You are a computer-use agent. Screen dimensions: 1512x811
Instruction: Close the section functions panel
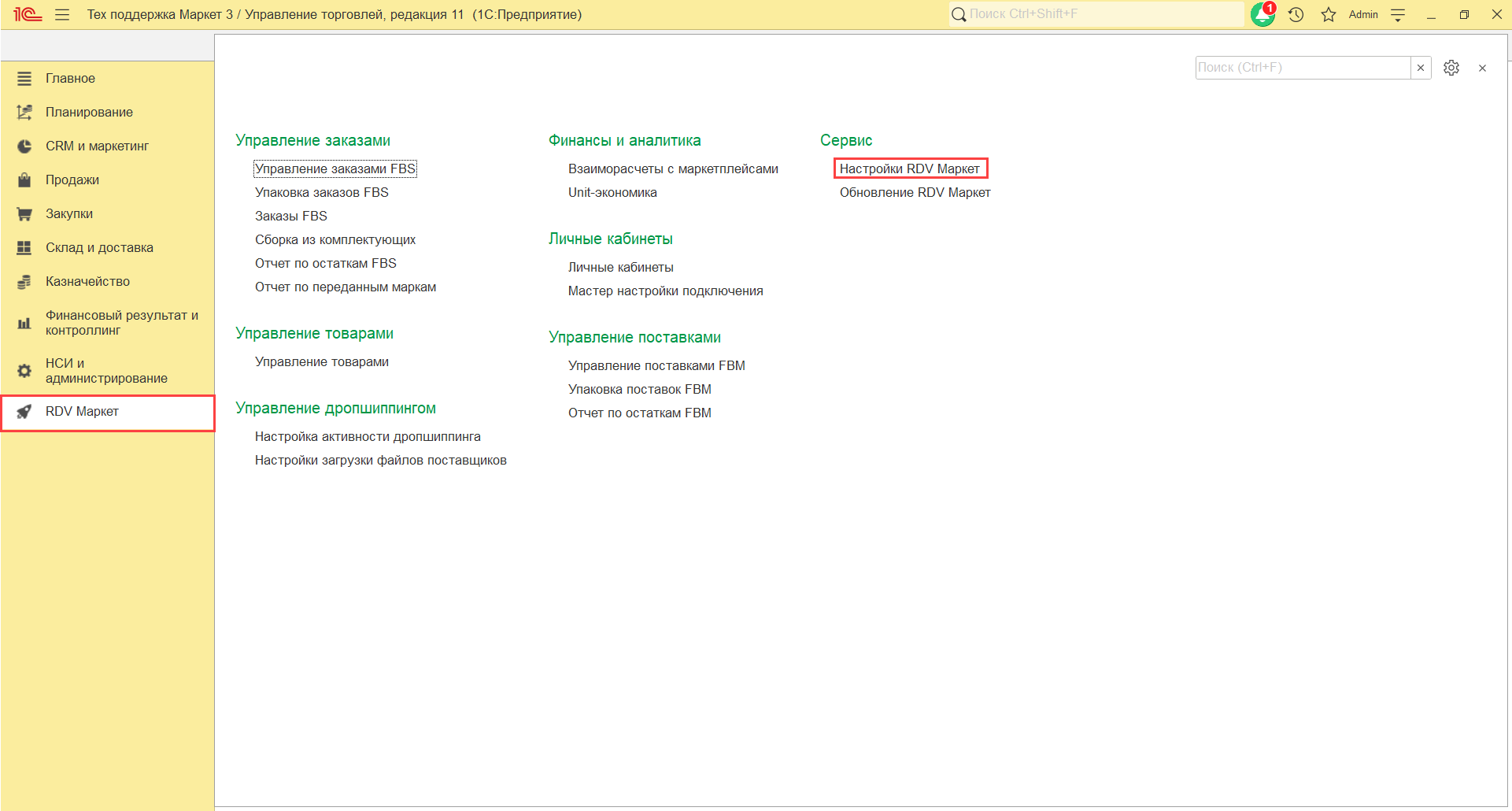(x=1482, y=69)
